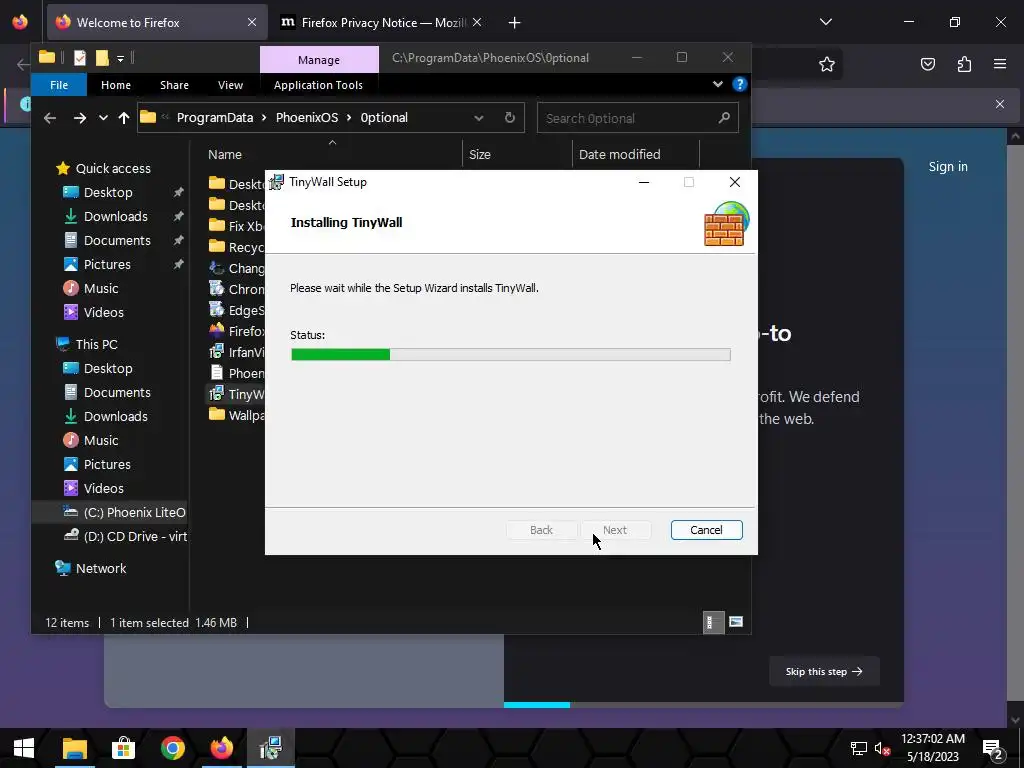
Task: Open the Share ribbon tab
Action: (x=174, y=85)
